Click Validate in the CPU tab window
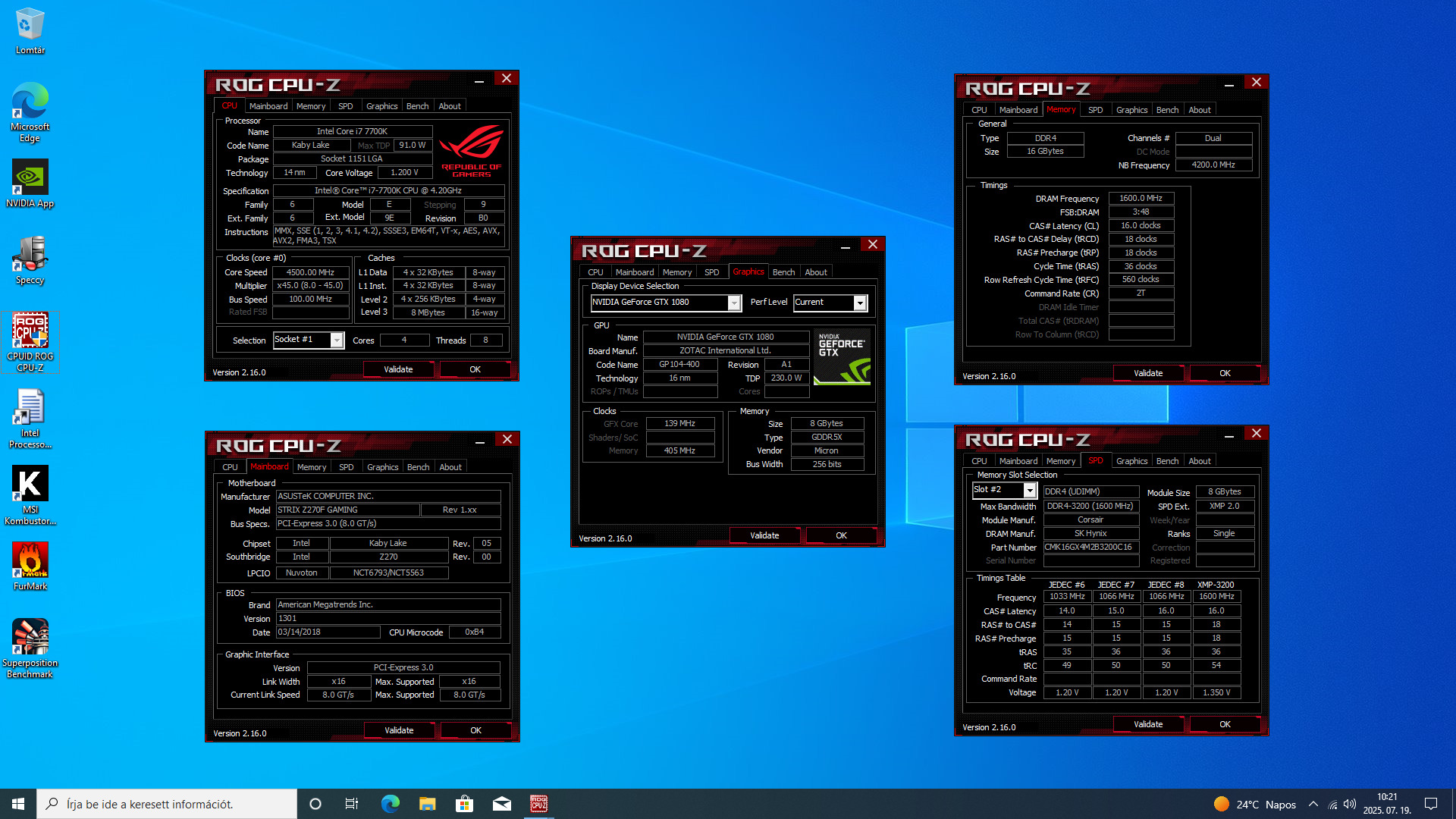The image size is (1456, 819). 398,369
